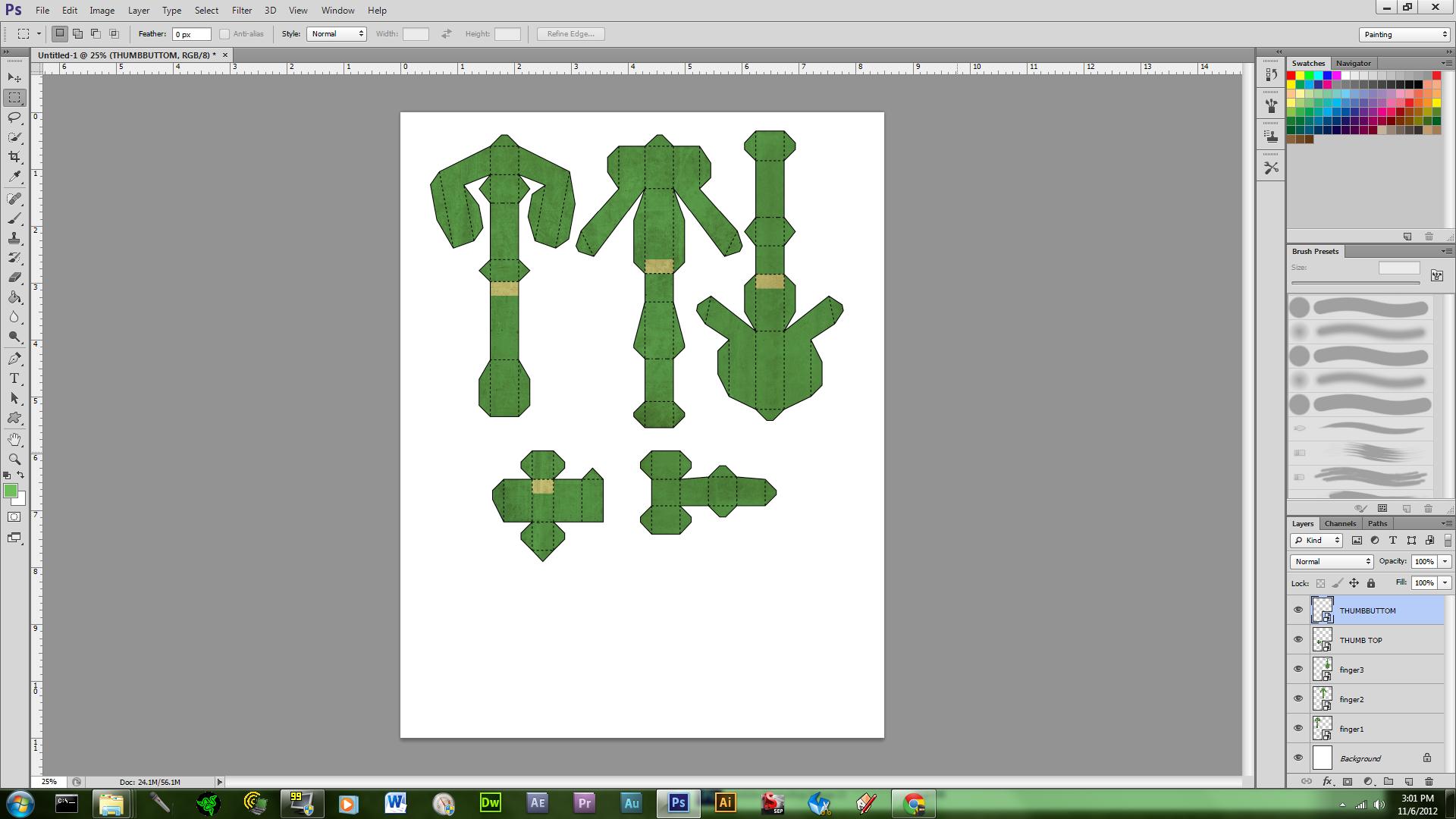
Task: Select the Spot Healing Brush tool
Action: [14, 199]
